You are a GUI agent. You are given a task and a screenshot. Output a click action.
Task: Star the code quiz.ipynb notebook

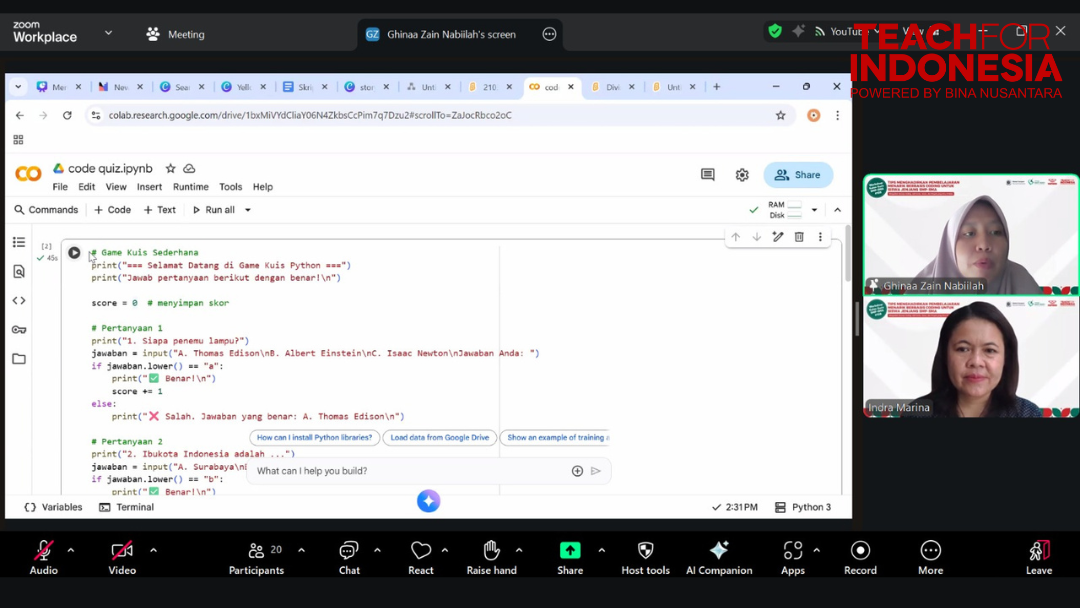click(171, 169)
